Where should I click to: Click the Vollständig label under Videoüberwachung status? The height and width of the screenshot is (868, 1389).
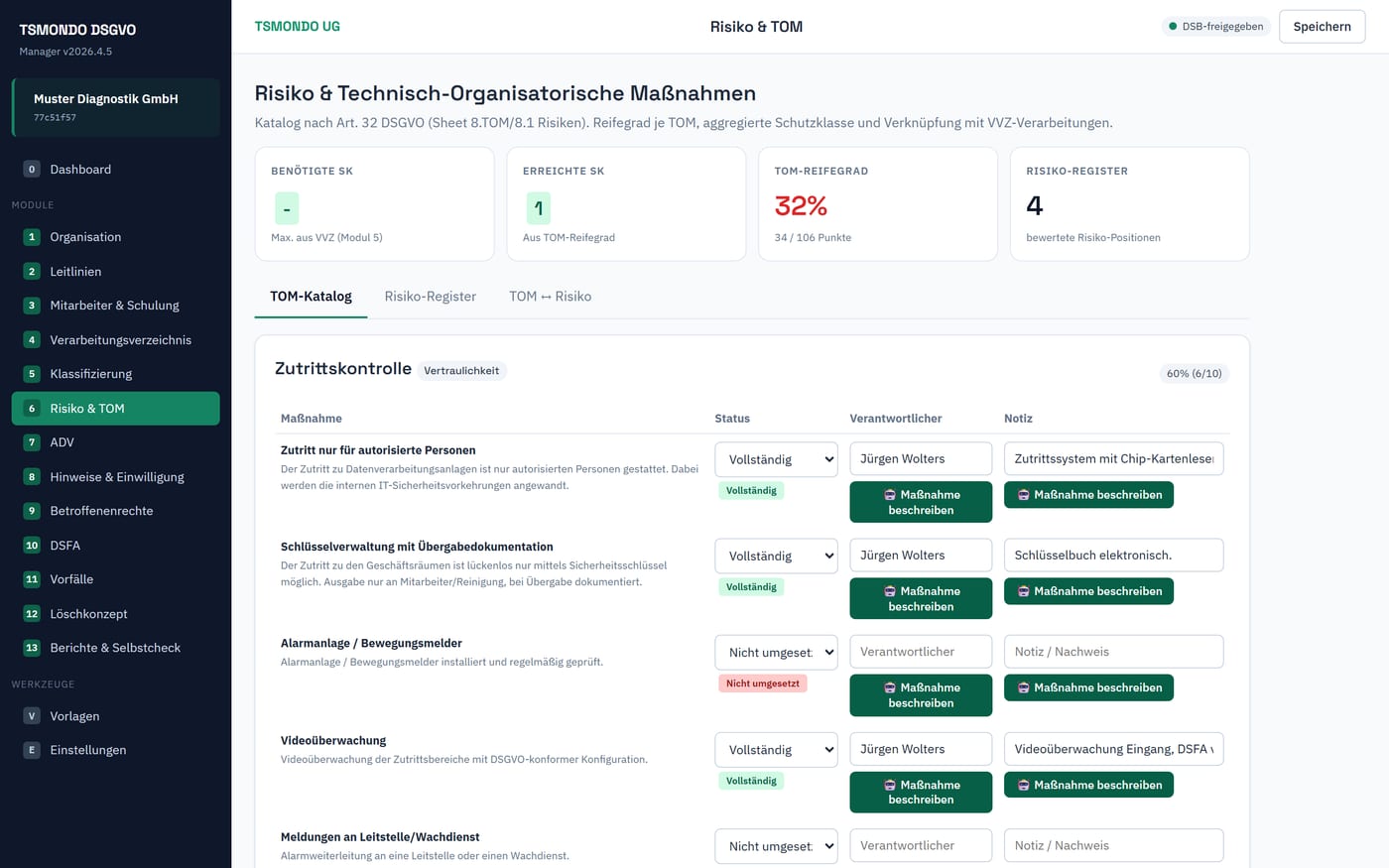(751, 781)
